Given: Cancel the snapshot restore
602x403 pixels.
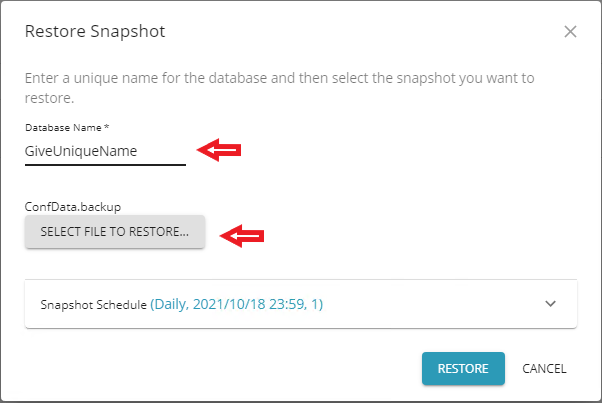Looking at the screenshot, I should coord(544,368).
